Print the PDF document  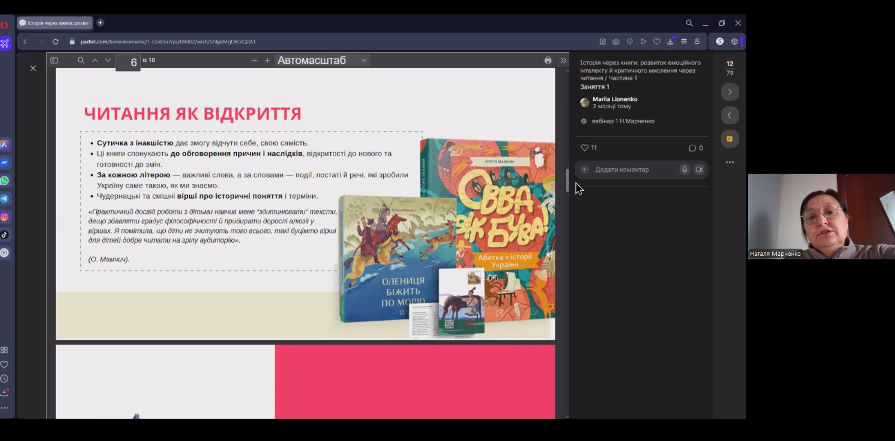547,61
